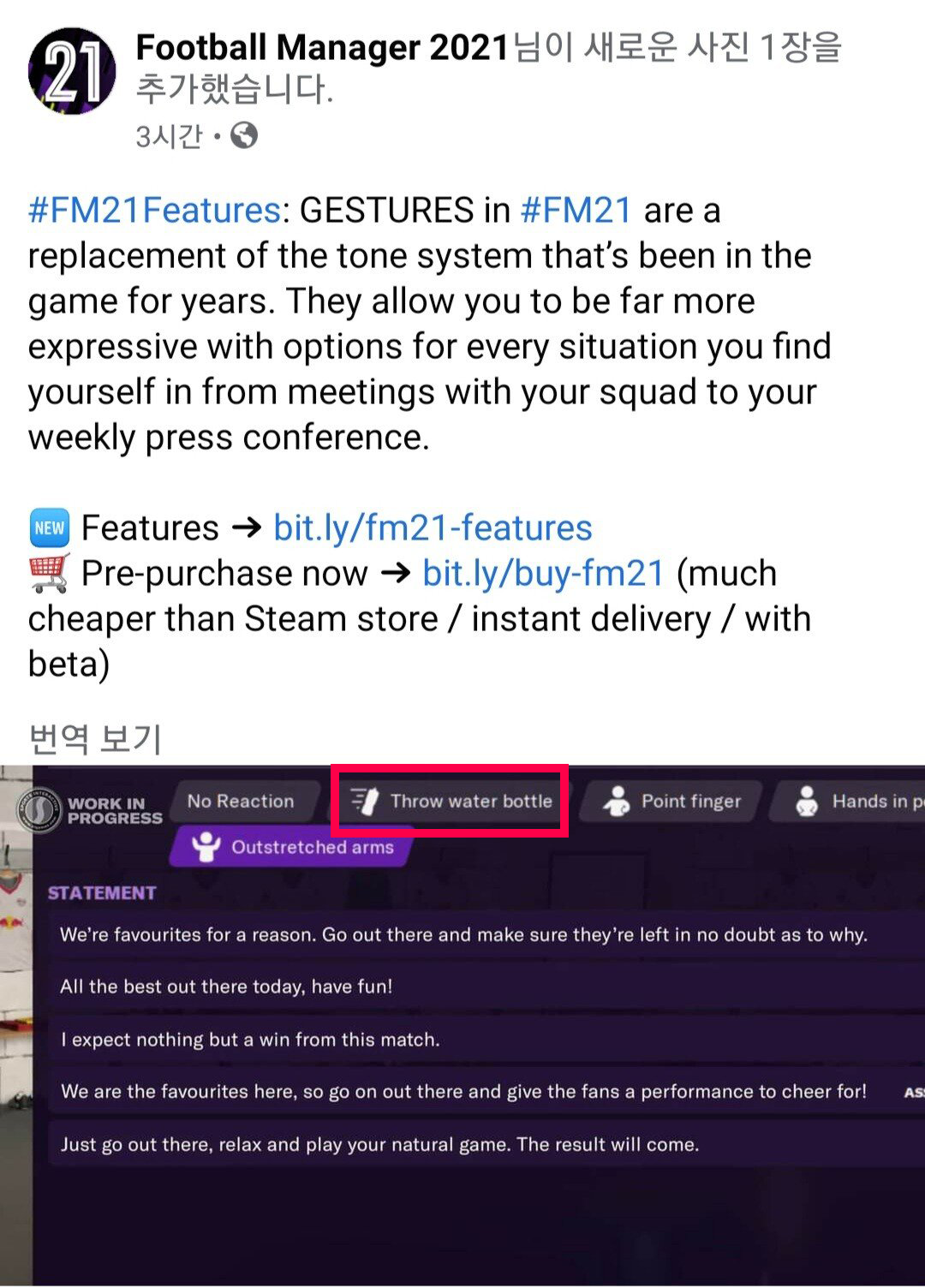Click 번역 보기 to view translation
This screenshot has width=925, height=1288.
tap(95, 738)
